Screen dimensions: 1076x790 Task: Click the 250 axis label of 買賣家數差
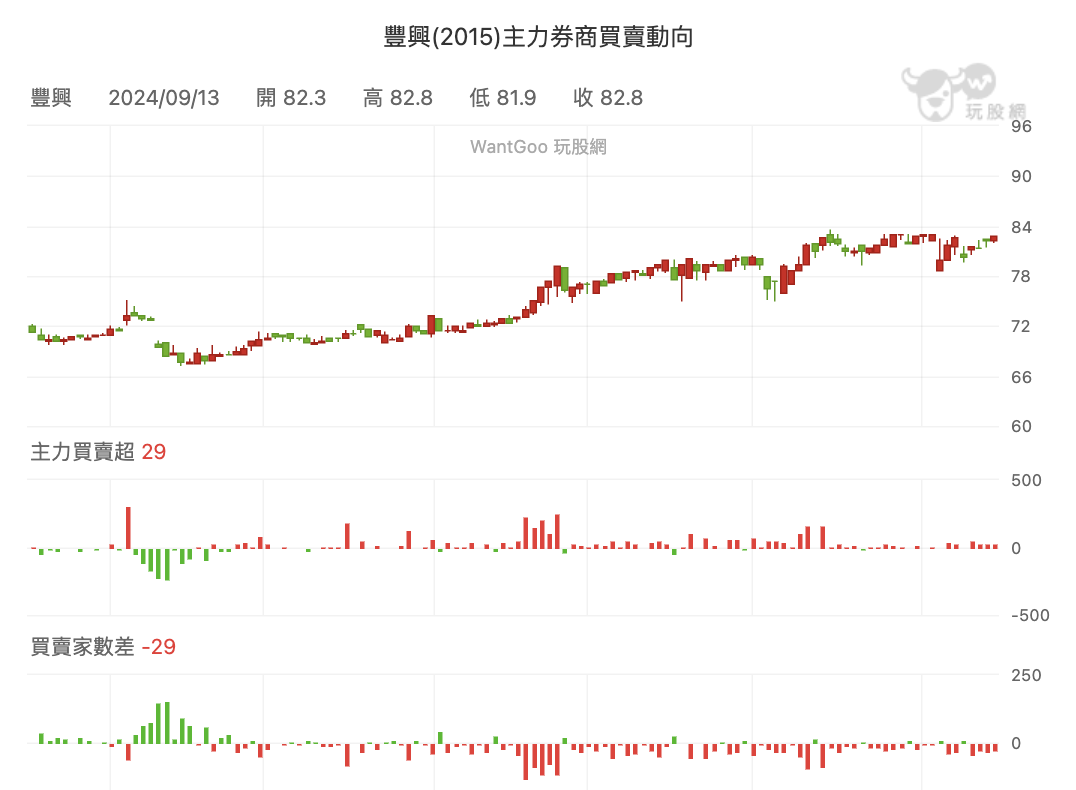[x=1026, y=675]
